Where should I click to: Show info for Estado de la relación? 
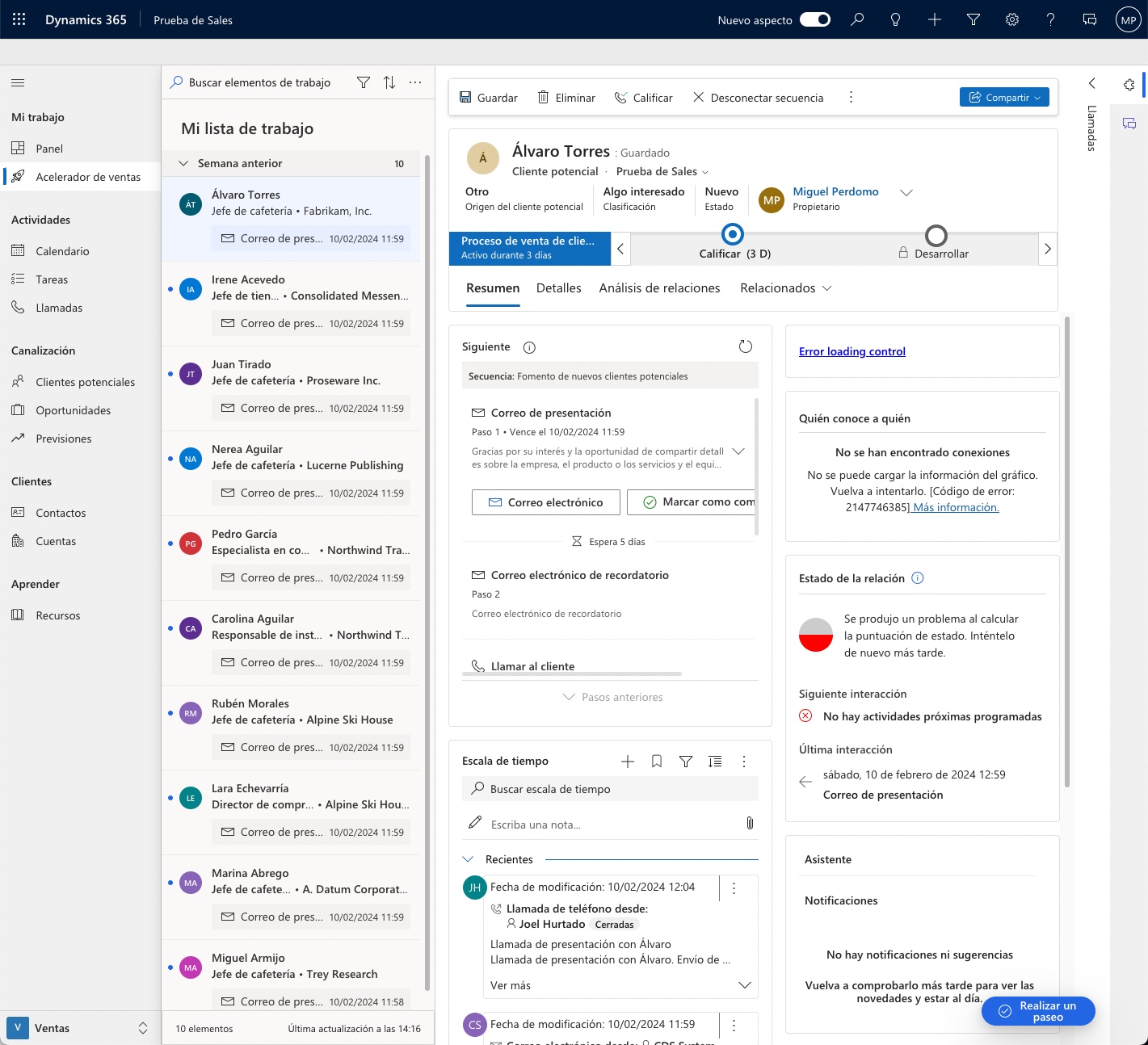click(x=917, y=578)
